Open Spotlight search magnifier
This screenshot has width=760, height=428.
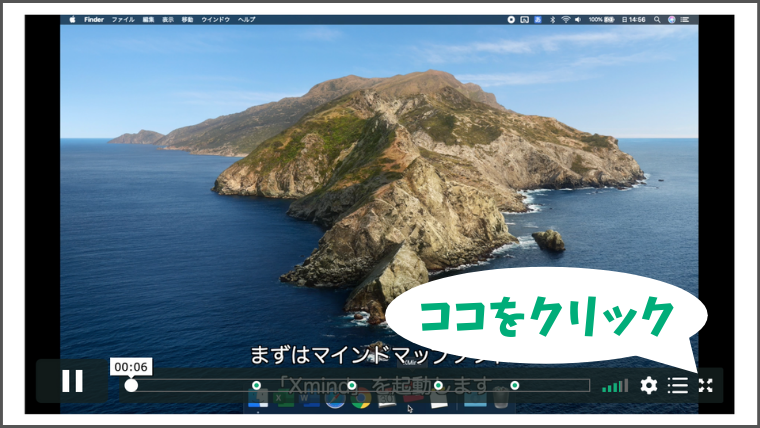(657, 19)
